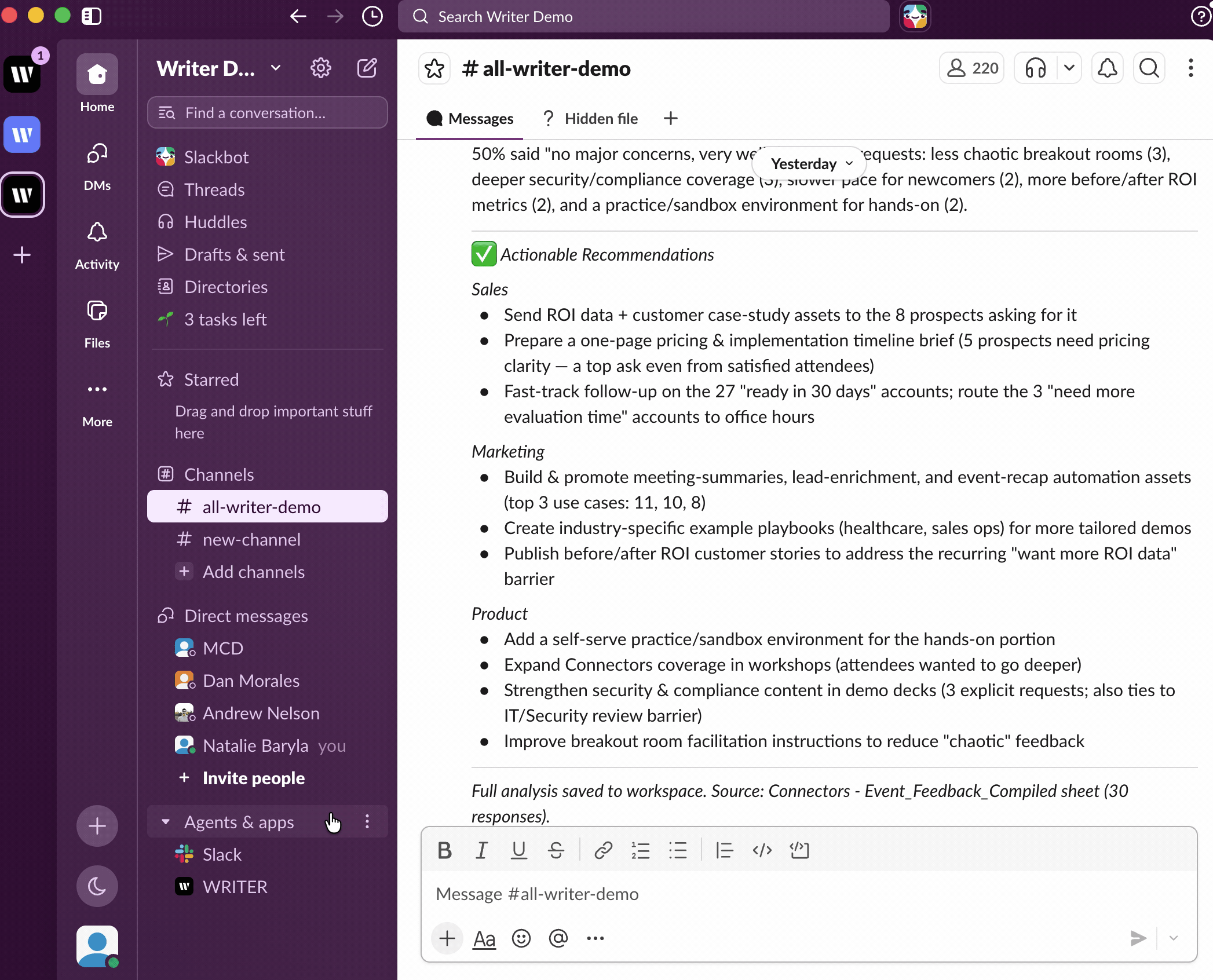Expand Writer Demo workspace menu
The image size is (1213, 980).
click(x=219, y=68)
